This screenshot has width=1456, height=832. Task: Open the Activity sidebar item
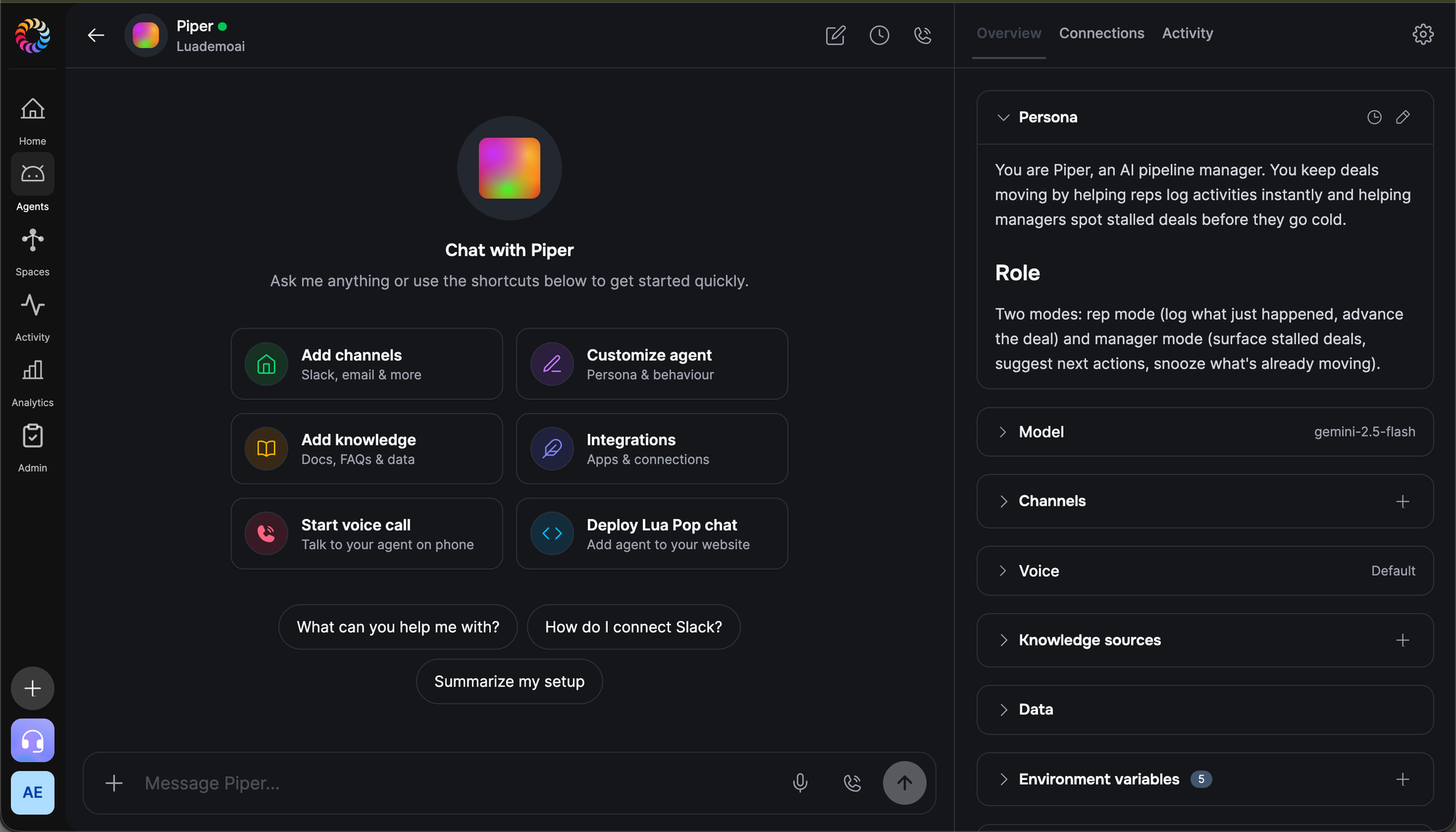33,317
